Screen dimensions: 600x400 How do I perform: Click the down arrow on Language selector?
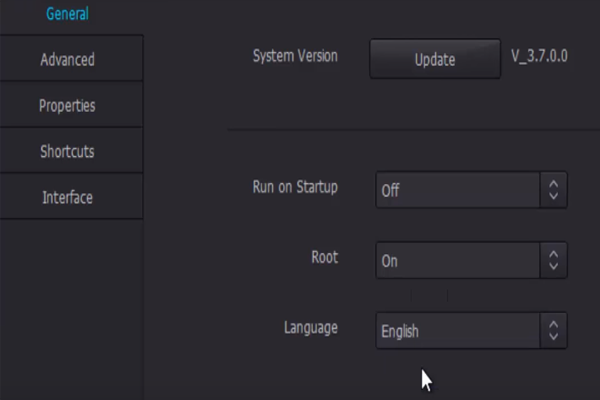[554, 338]
